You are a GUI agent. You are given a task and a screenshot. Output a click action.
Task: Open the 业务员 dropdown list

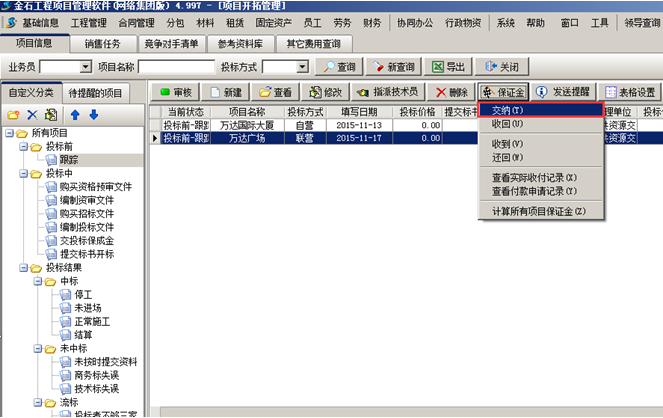(x=85, y=67)
